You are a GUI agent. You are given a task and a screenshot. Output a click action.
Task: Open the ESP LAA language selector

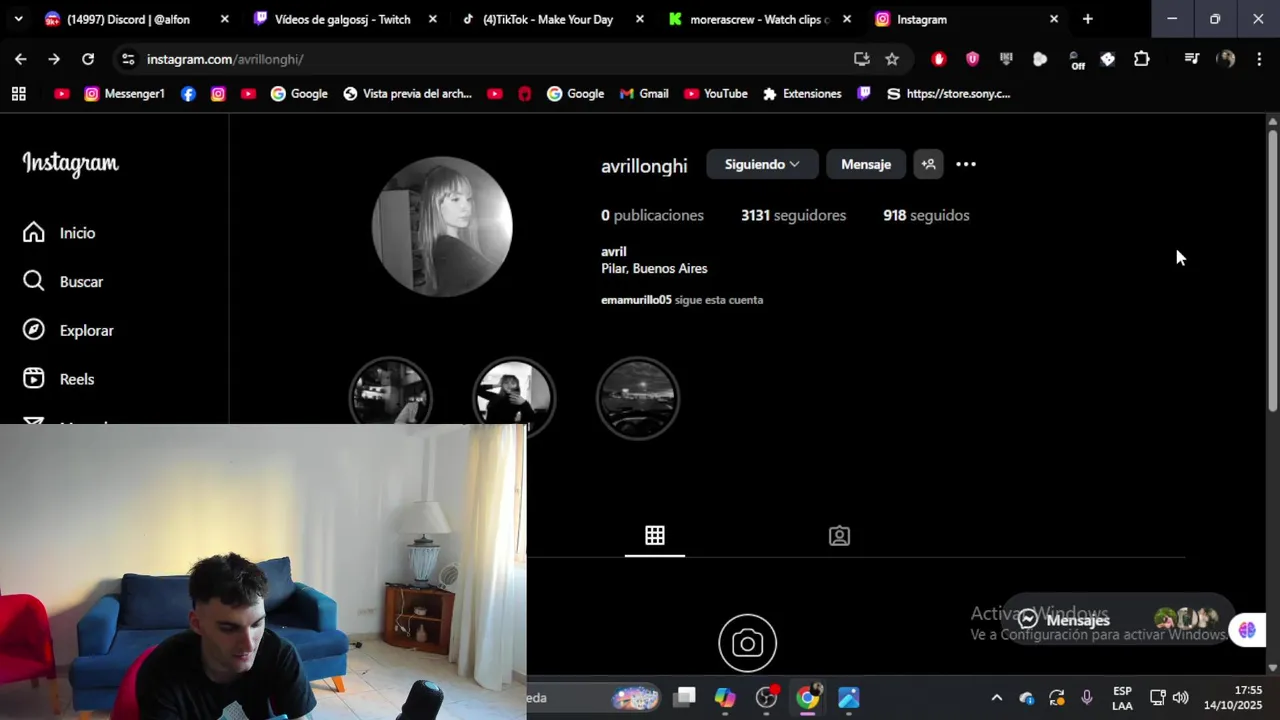pyautogui.click(x=1122, y=698)
